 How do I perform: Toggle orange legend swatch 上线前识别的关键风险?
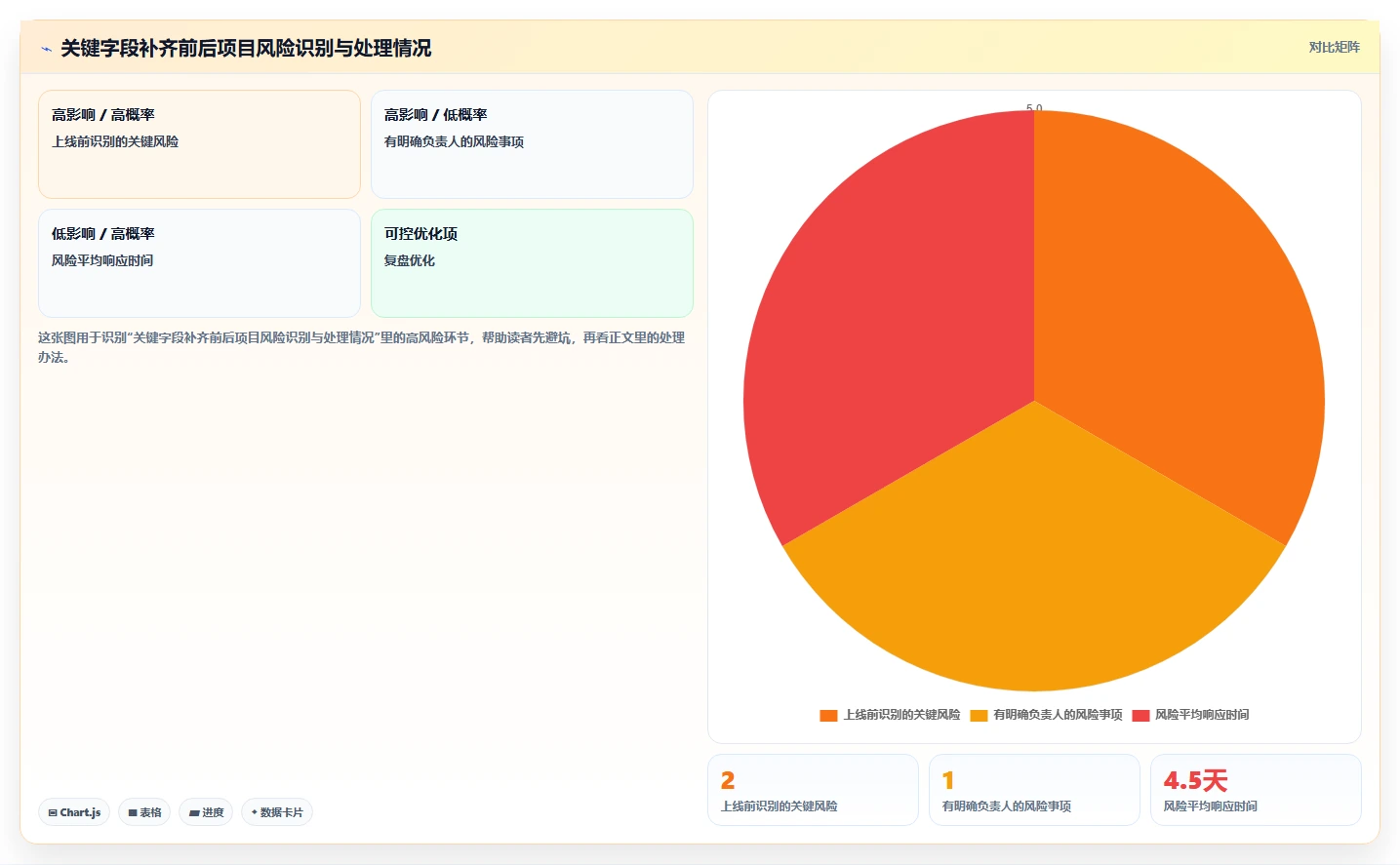point(828,715)
